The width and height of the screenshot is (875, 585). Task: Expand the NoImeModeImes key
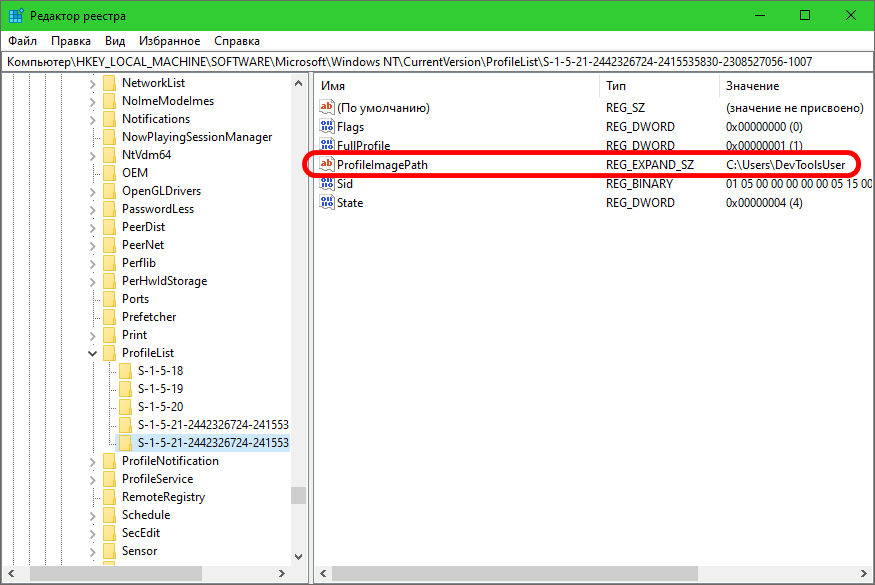(93, 102)
